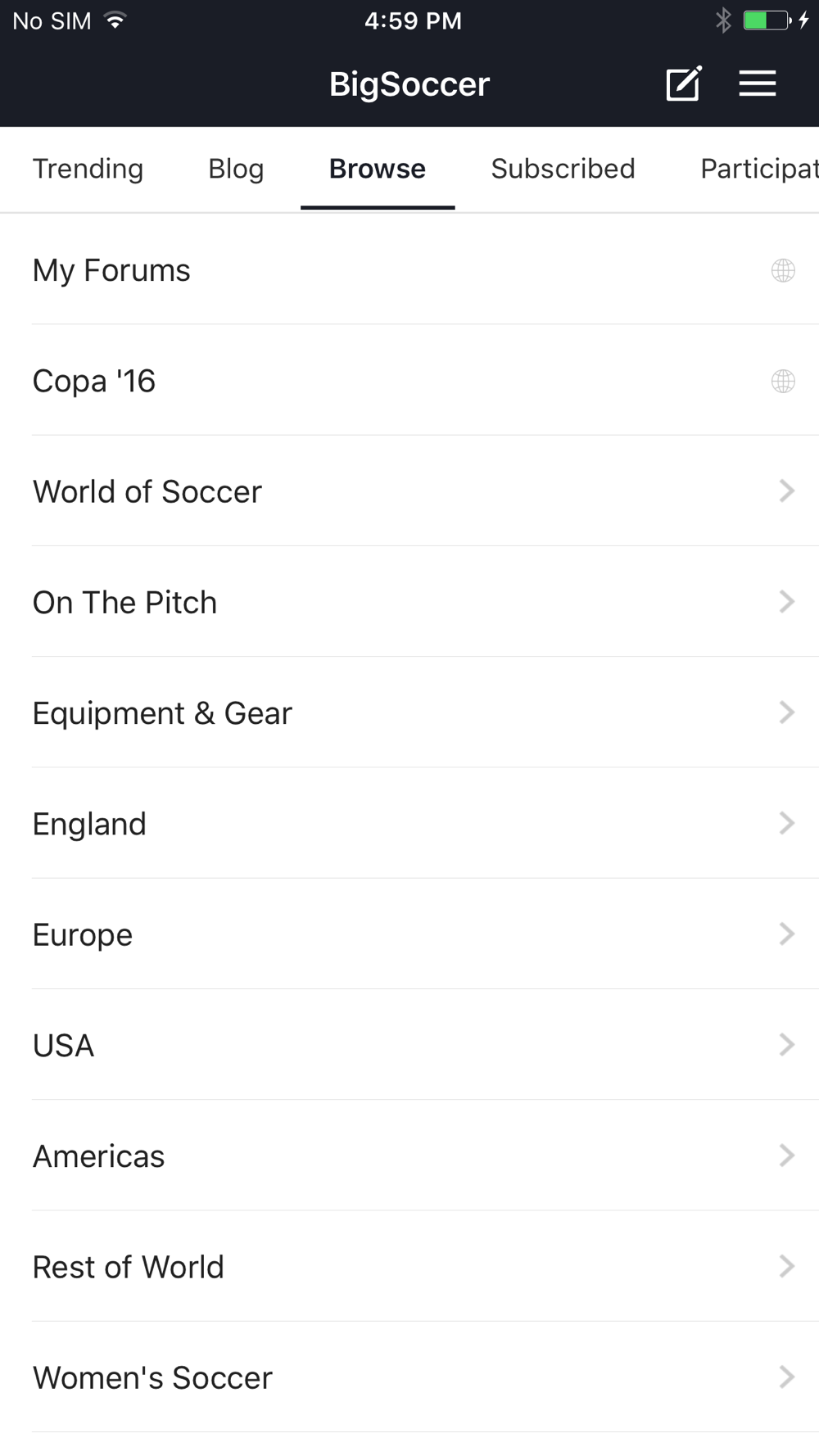Expand the On The Pitch chevron

(x=786, y=602)
